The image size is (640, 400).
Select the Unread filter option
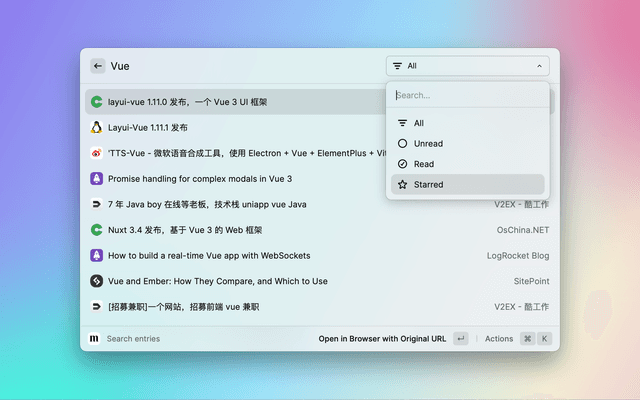point(428,143)
